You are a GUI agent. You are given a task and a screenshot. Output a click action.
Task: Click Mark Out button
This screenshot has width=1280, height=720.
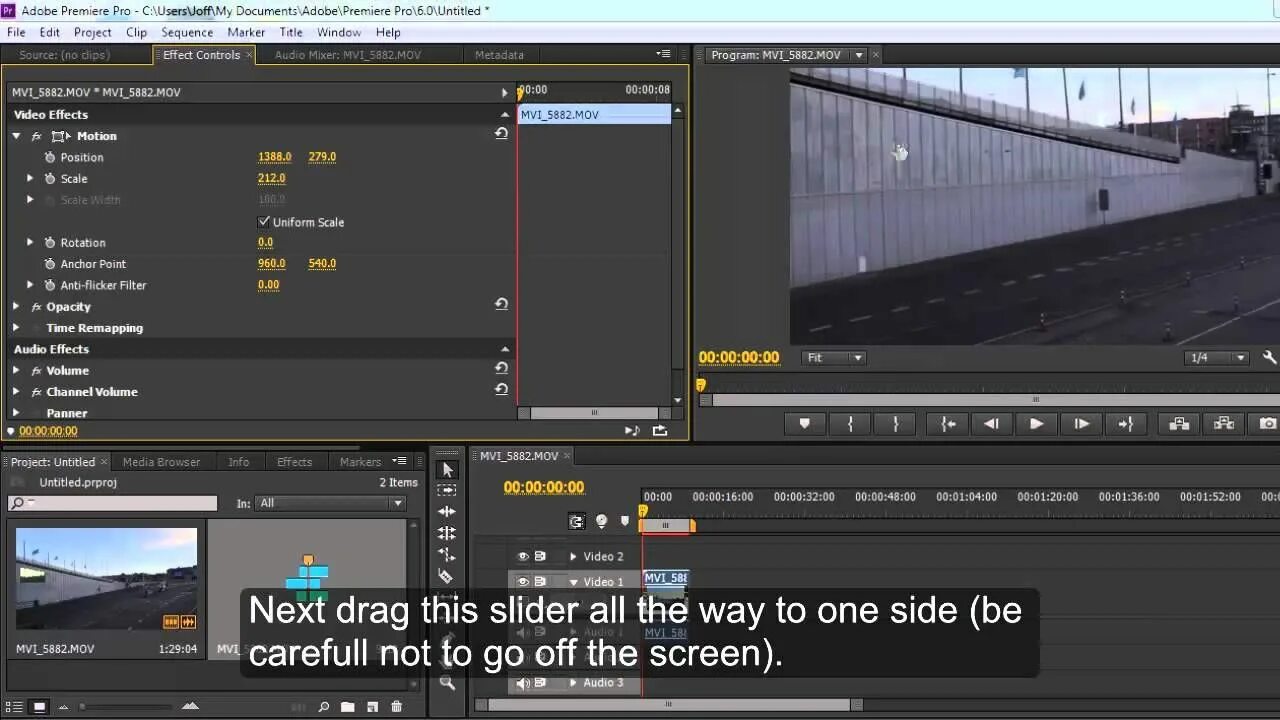pos(896,424)
